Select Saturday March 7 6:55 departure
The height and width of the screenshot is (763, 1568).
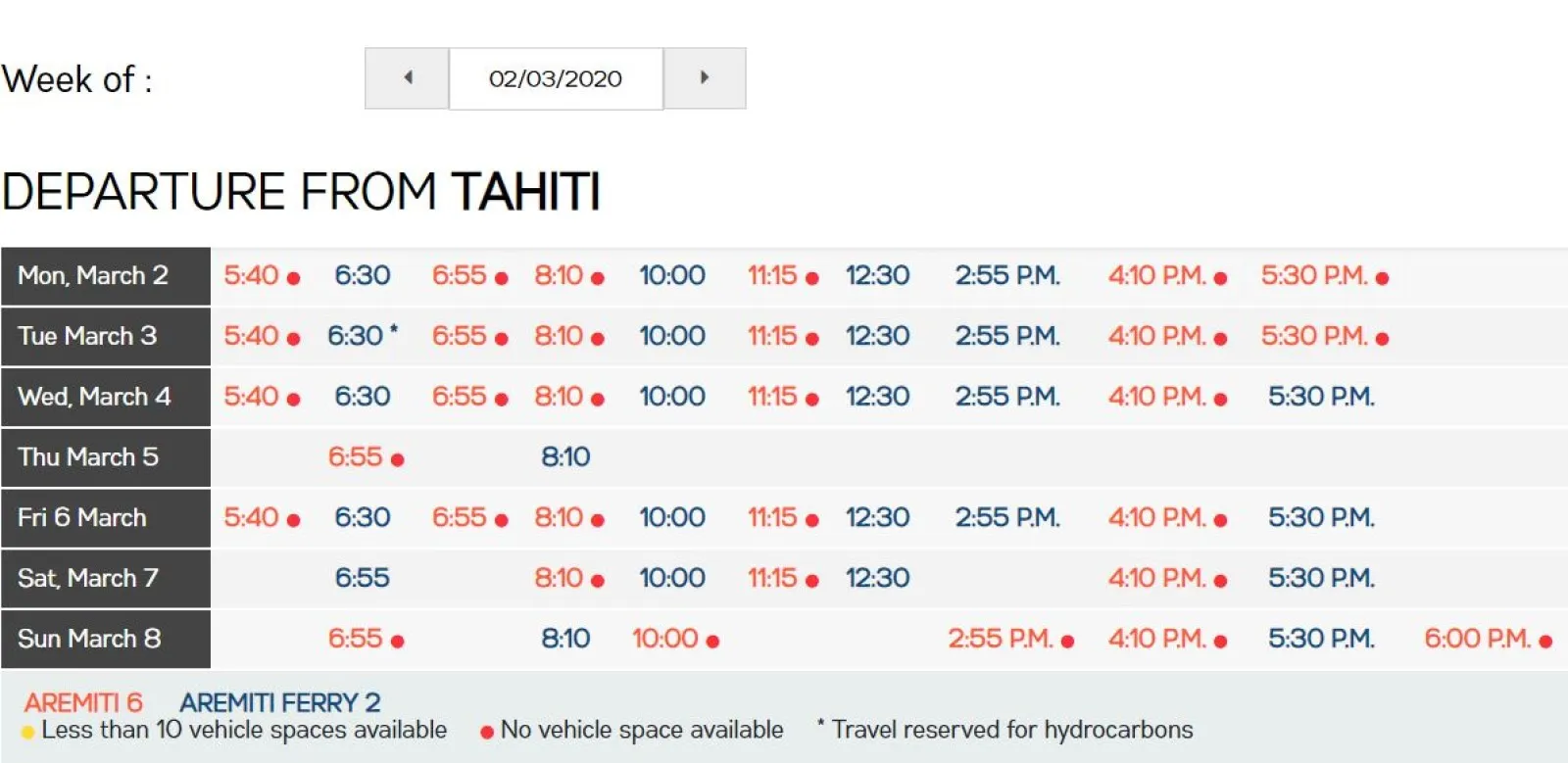[362, 579]
